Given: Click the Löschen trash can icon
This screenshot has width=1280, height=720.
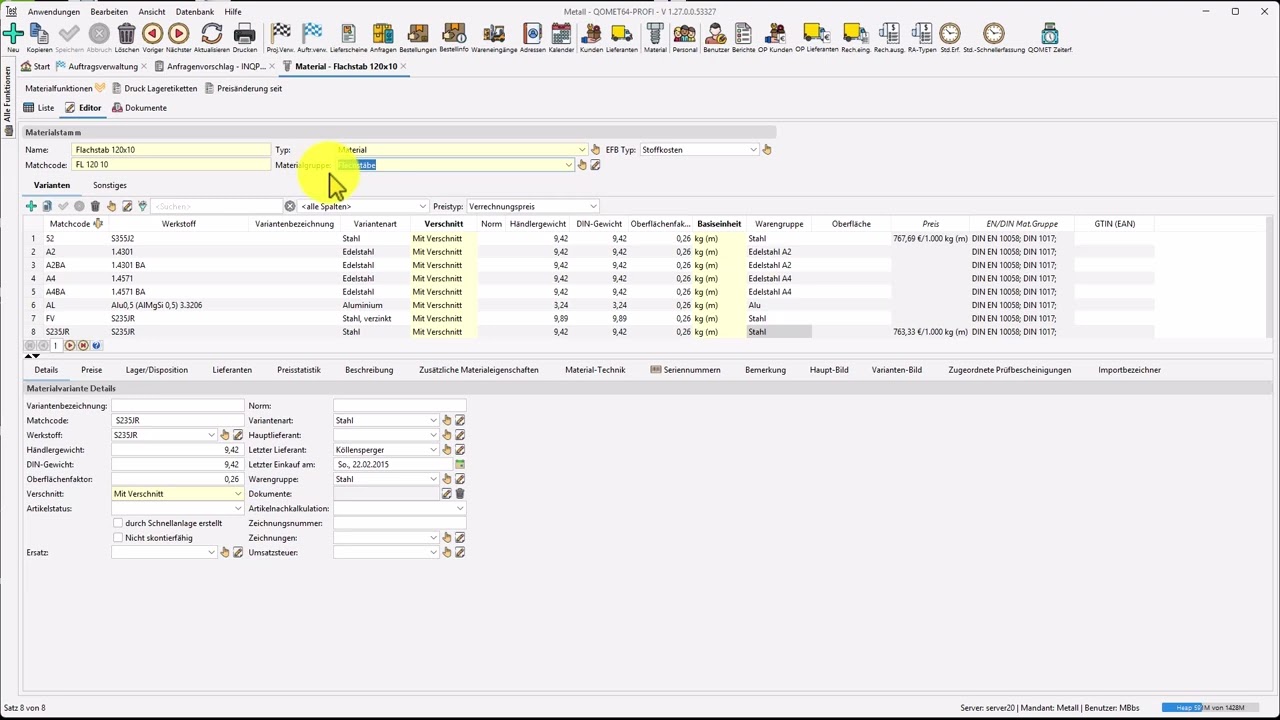Looking at the screenshot, I should [127, 34].
